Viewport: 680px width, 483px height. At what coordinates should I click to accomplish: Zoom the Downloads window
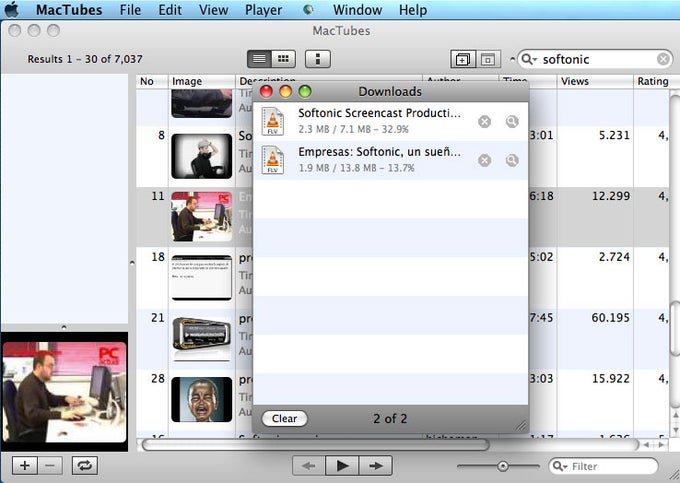point(305,91)
